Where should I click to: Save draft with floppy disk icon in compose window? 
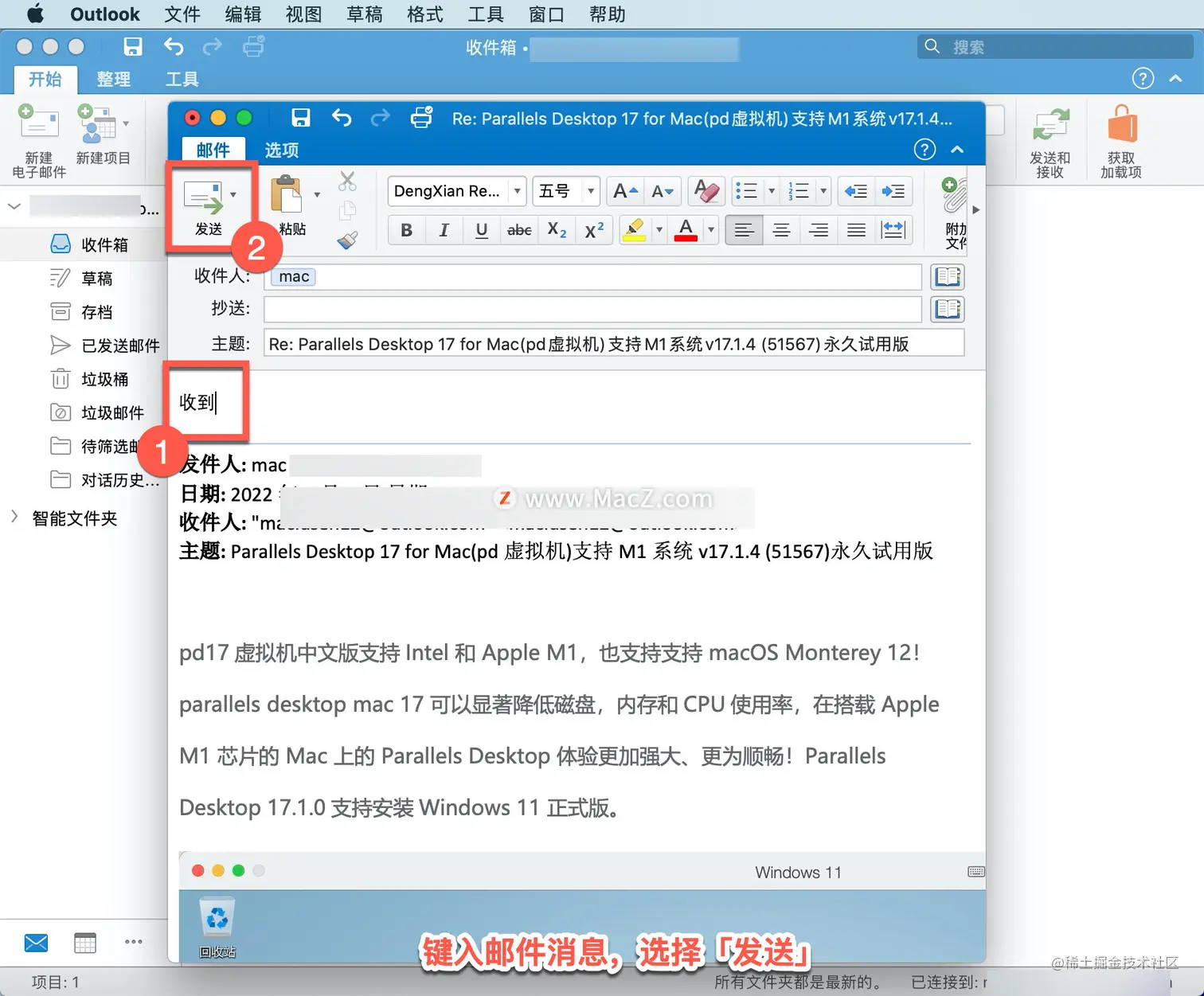pyautogui.click(x=301, y=118)
